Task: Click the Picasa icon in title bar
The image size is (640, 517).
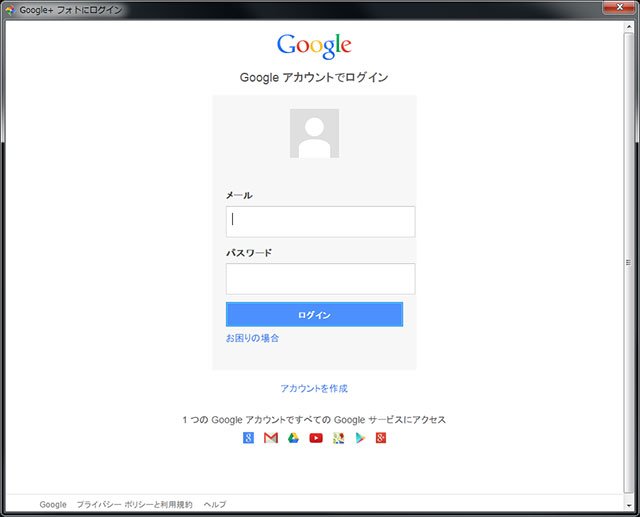Action: click(x=10, y=10)
